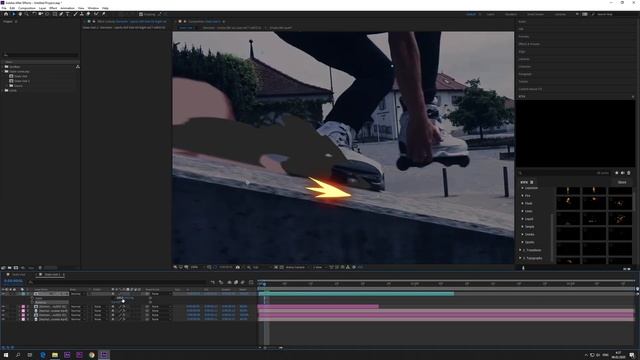Screen dimensions: 640x360
Task: Select the Rotation tool
Action: tap(34, 14)
